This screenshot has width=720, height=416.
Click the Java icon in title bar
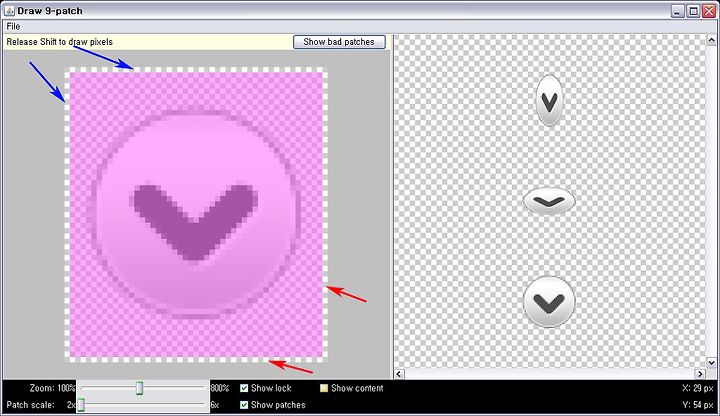click(9, 11)
